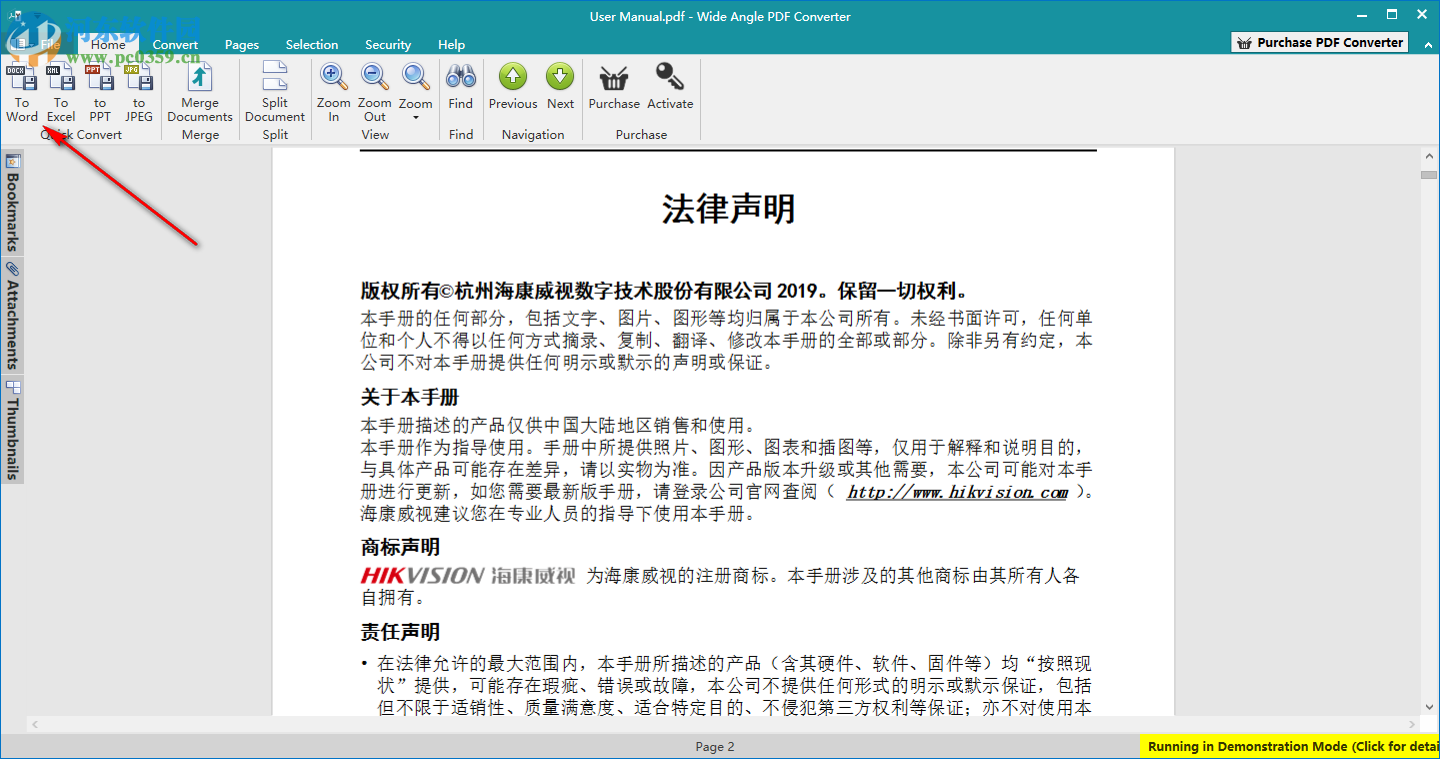Open the Pages ribbon tab
Viewport: 1440px width, 759px height.
pyautogui.click(x=242, y=44)
